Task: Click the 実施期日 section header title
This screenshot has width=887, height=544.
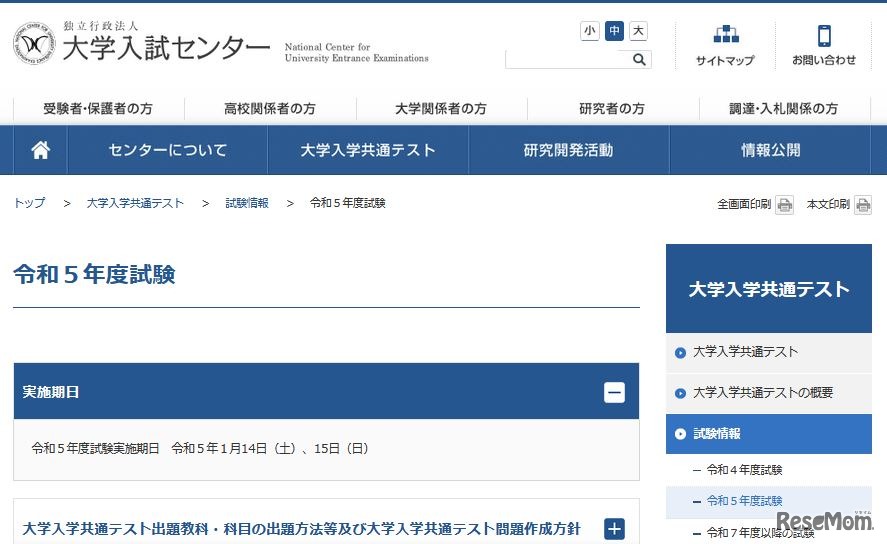Action: pyautogui.click(x=50, y=392)
